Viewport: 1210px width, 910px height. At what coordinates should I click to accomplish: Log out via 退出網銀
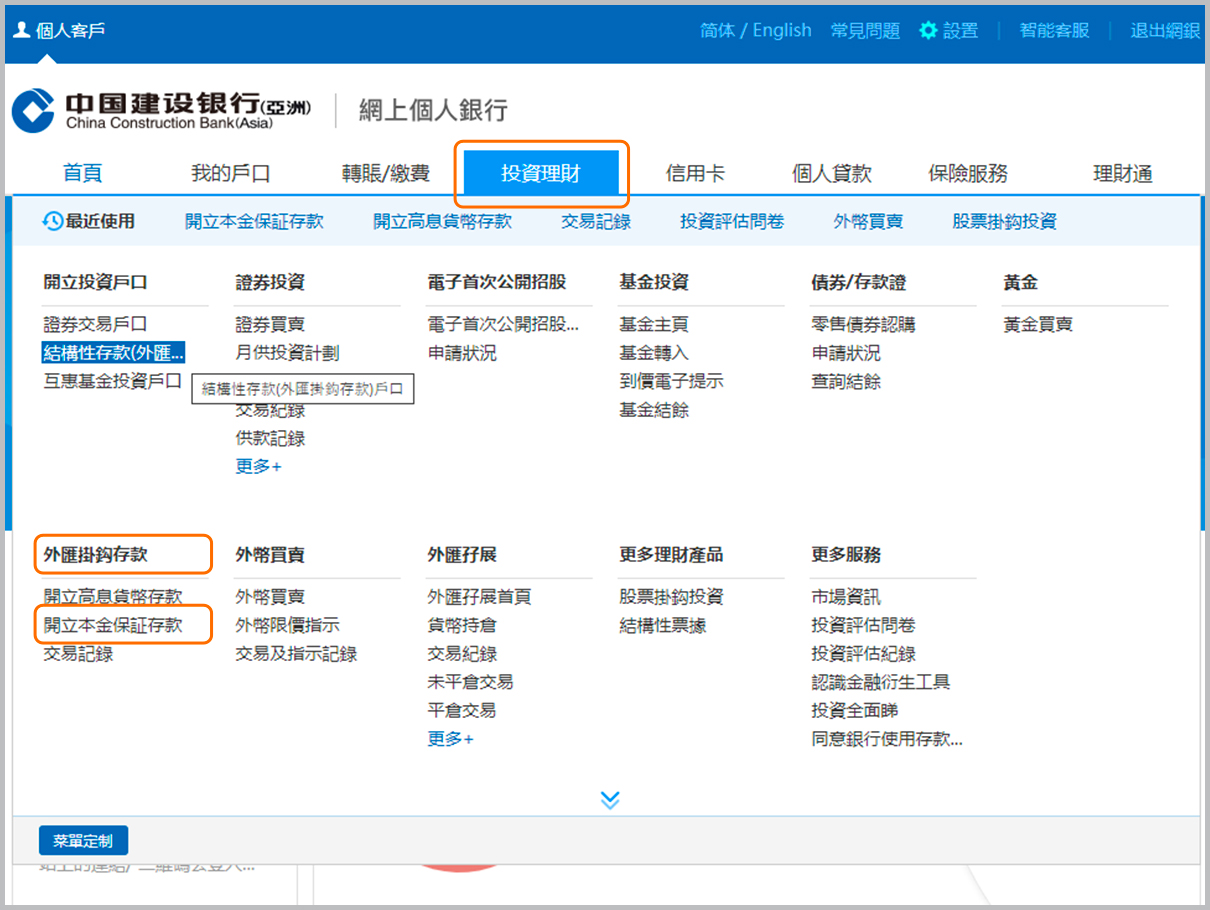tap(1165, 31)
